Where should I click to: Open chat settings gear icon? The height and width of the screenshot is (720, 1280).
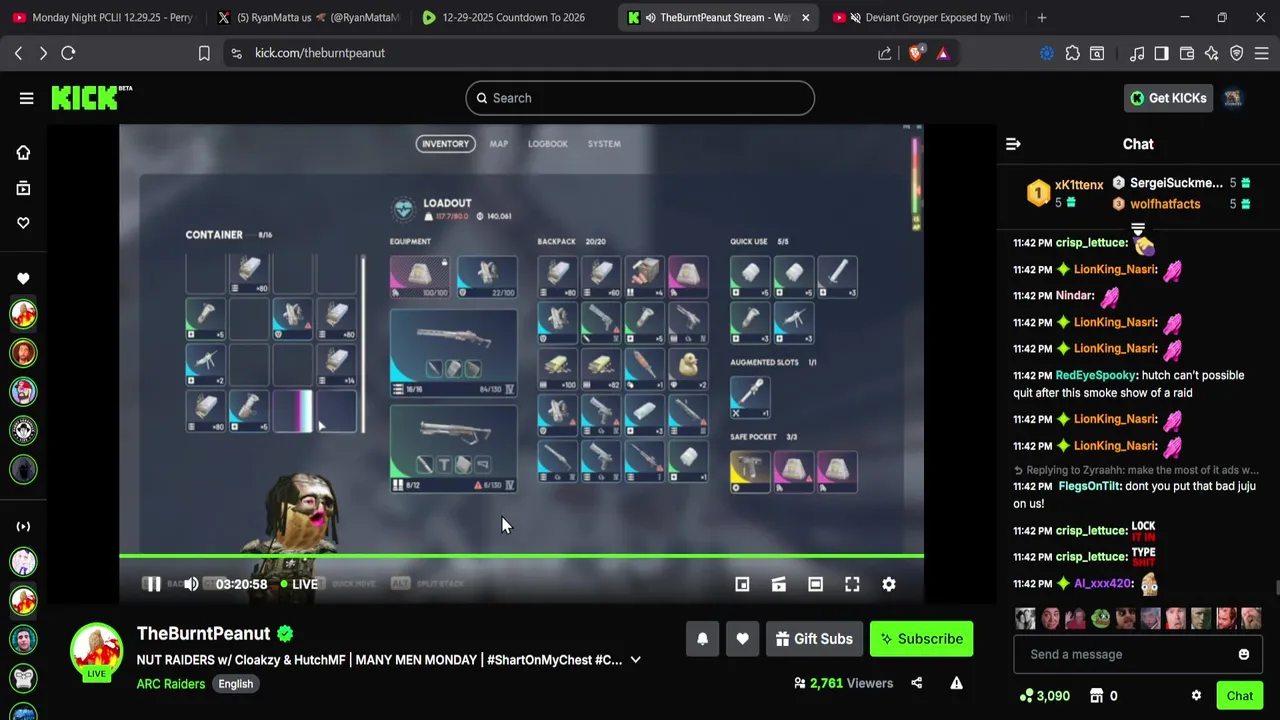coord(1196,696)
